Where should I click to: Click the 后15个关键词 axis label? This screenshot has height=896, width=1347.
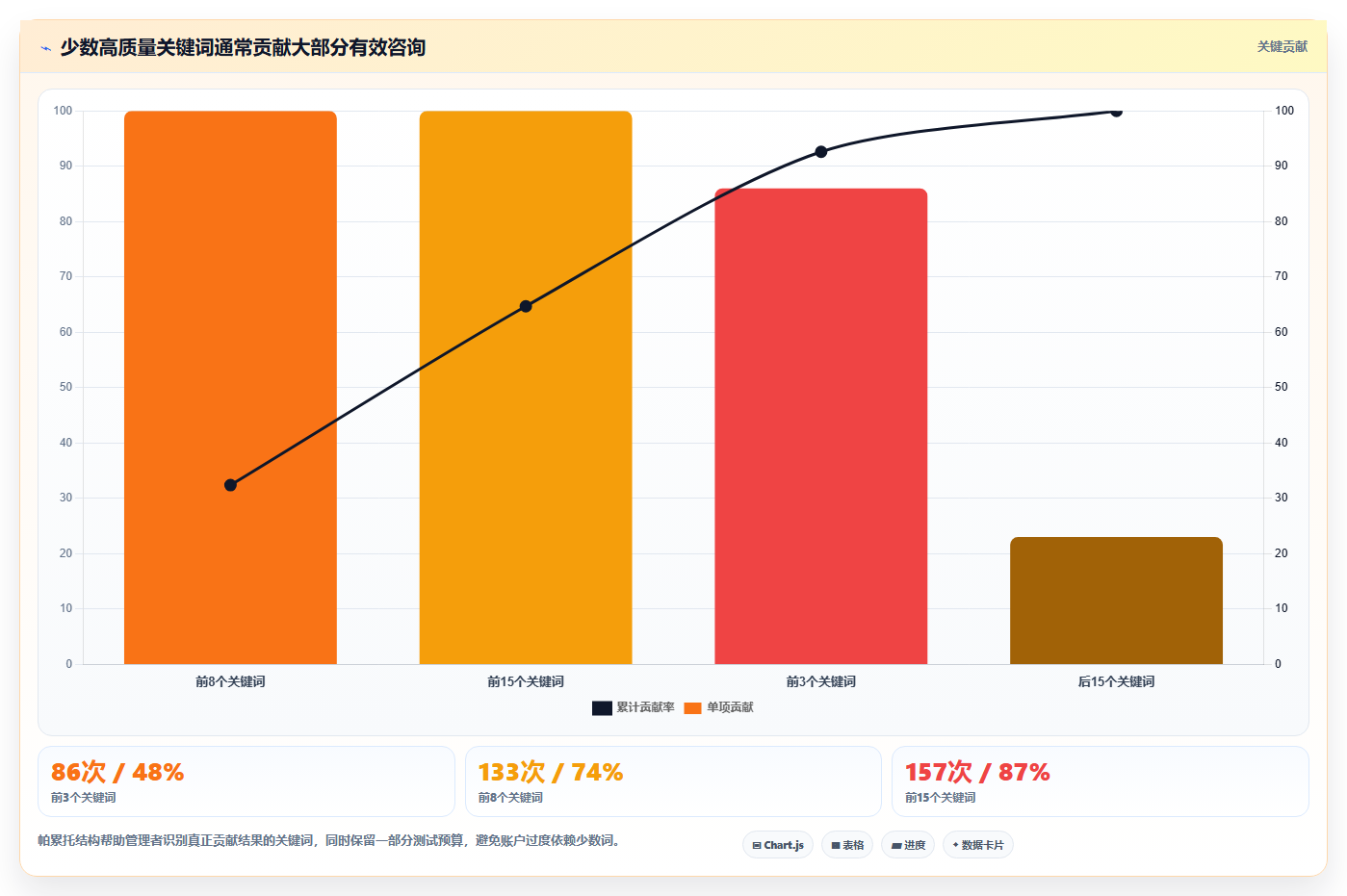point(1116,681)
